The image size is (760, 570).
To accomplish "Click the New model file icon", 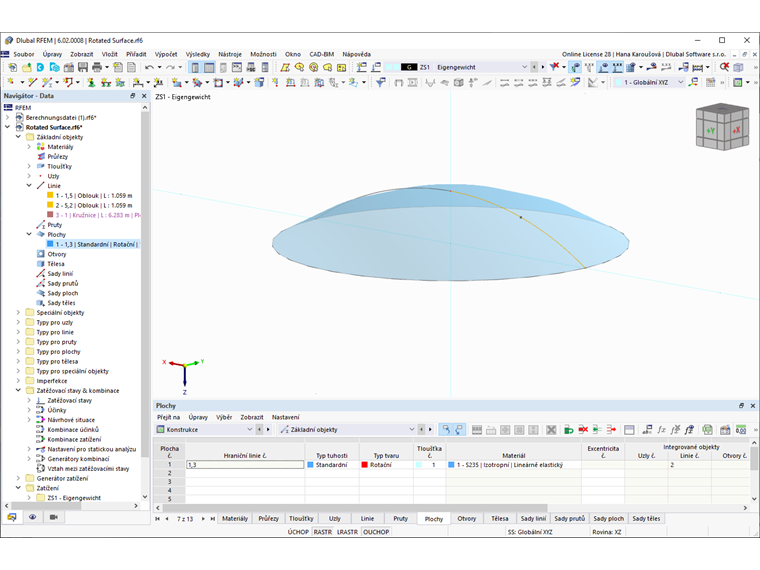I will pos(13,67).
